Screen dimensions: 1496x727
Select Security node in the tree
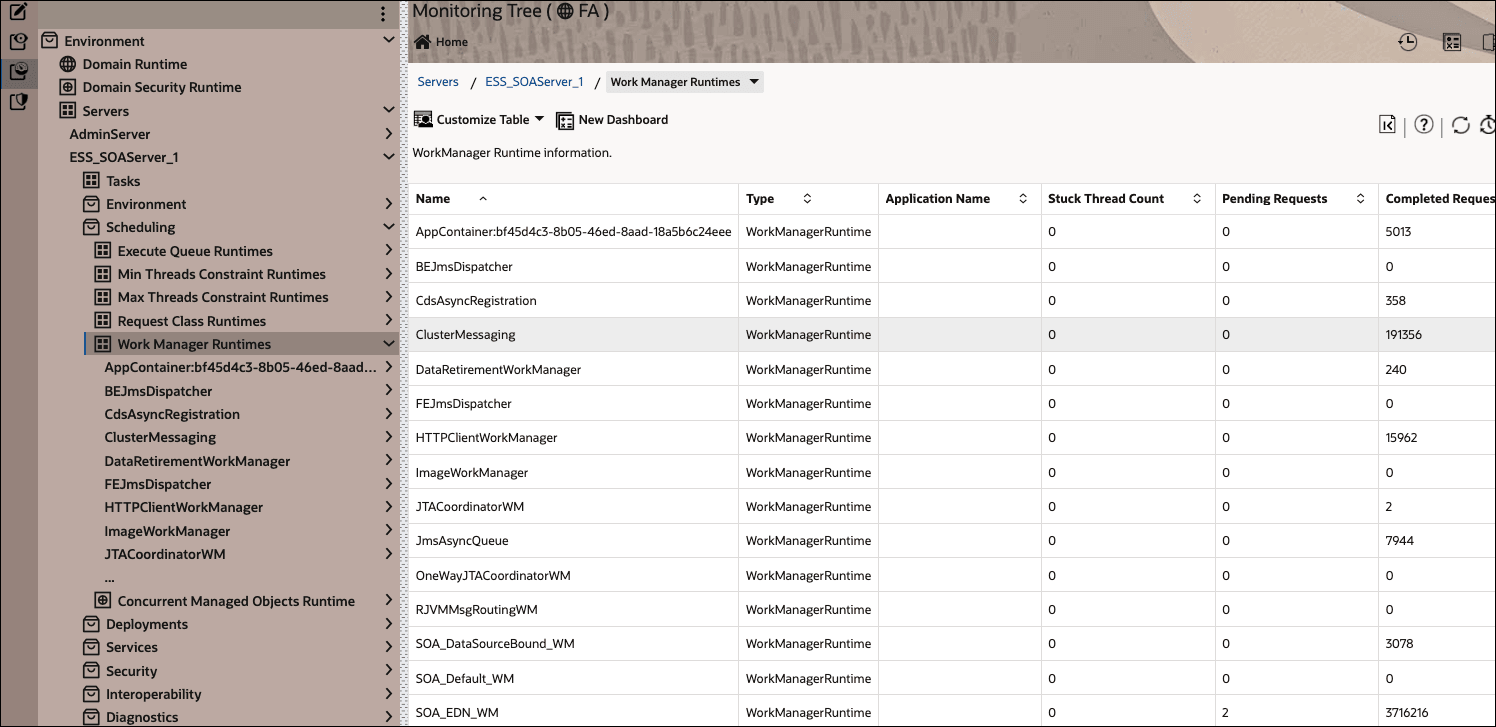pyautogui.click(x=132, y=671)
